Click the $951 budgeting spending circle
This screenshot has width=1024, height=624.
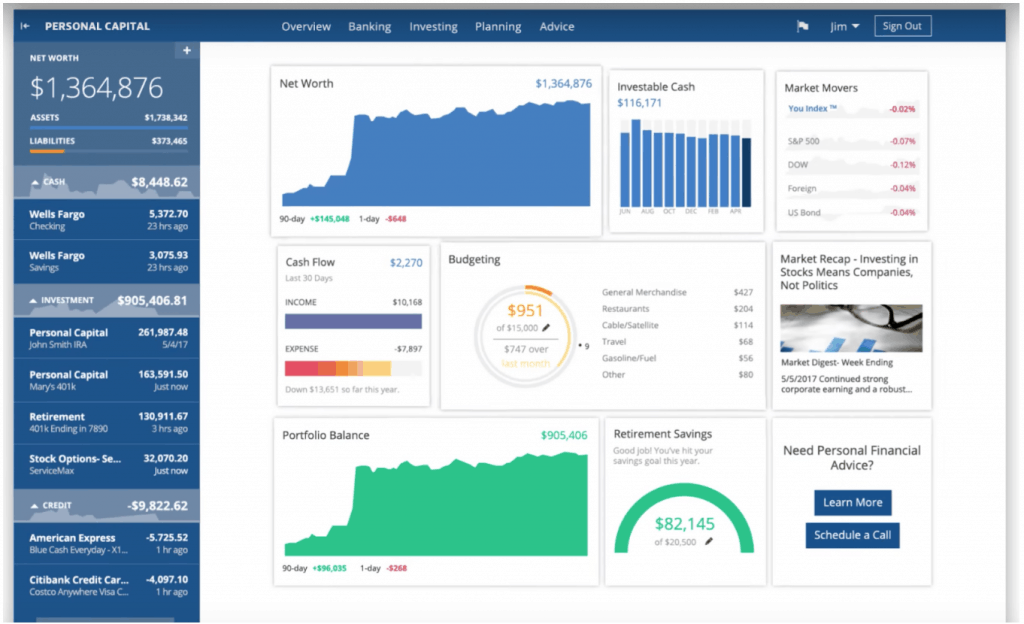pos(525,336)
